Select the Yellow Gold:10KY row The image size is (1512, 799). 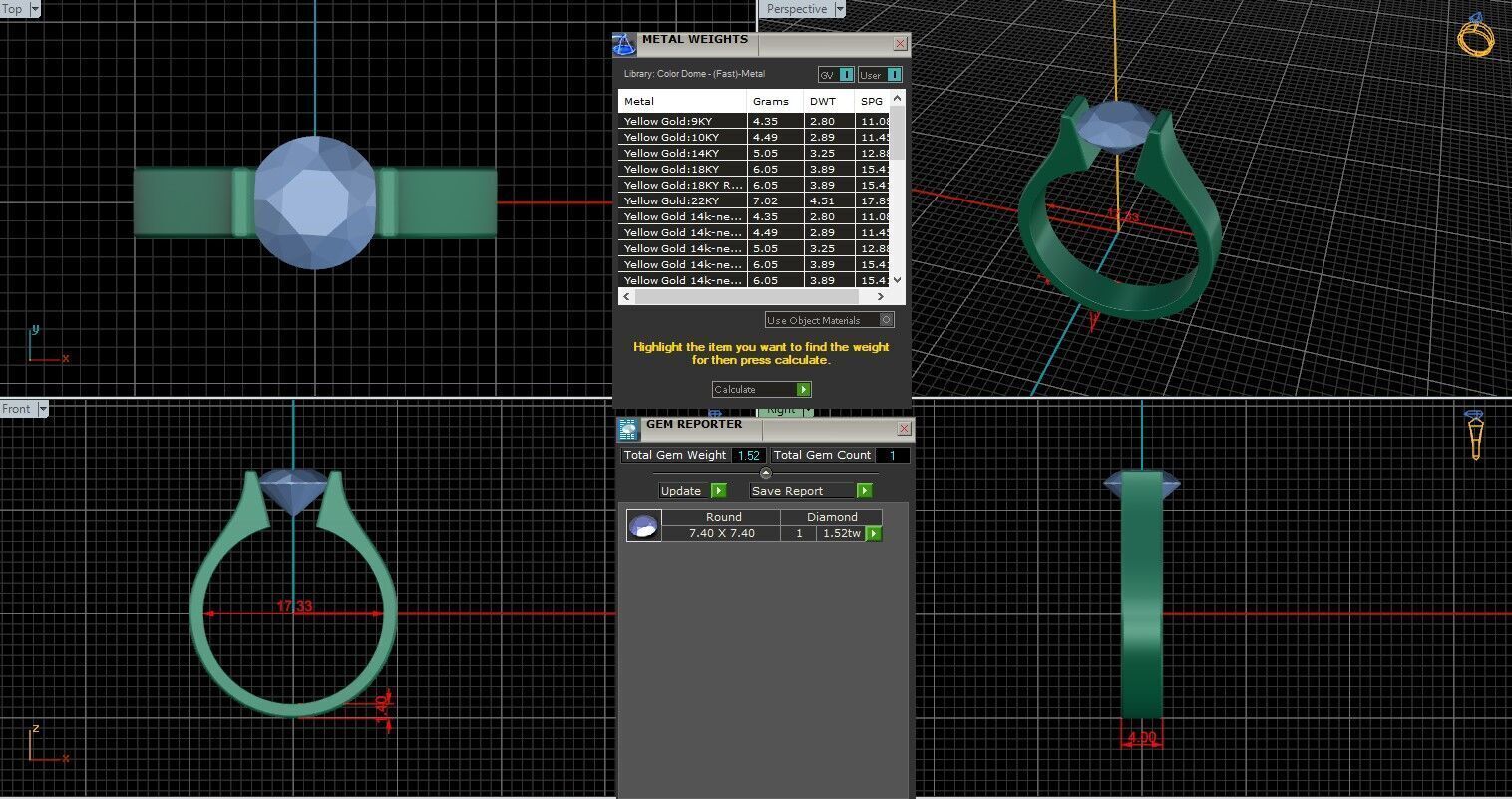[x=754, y=137]
